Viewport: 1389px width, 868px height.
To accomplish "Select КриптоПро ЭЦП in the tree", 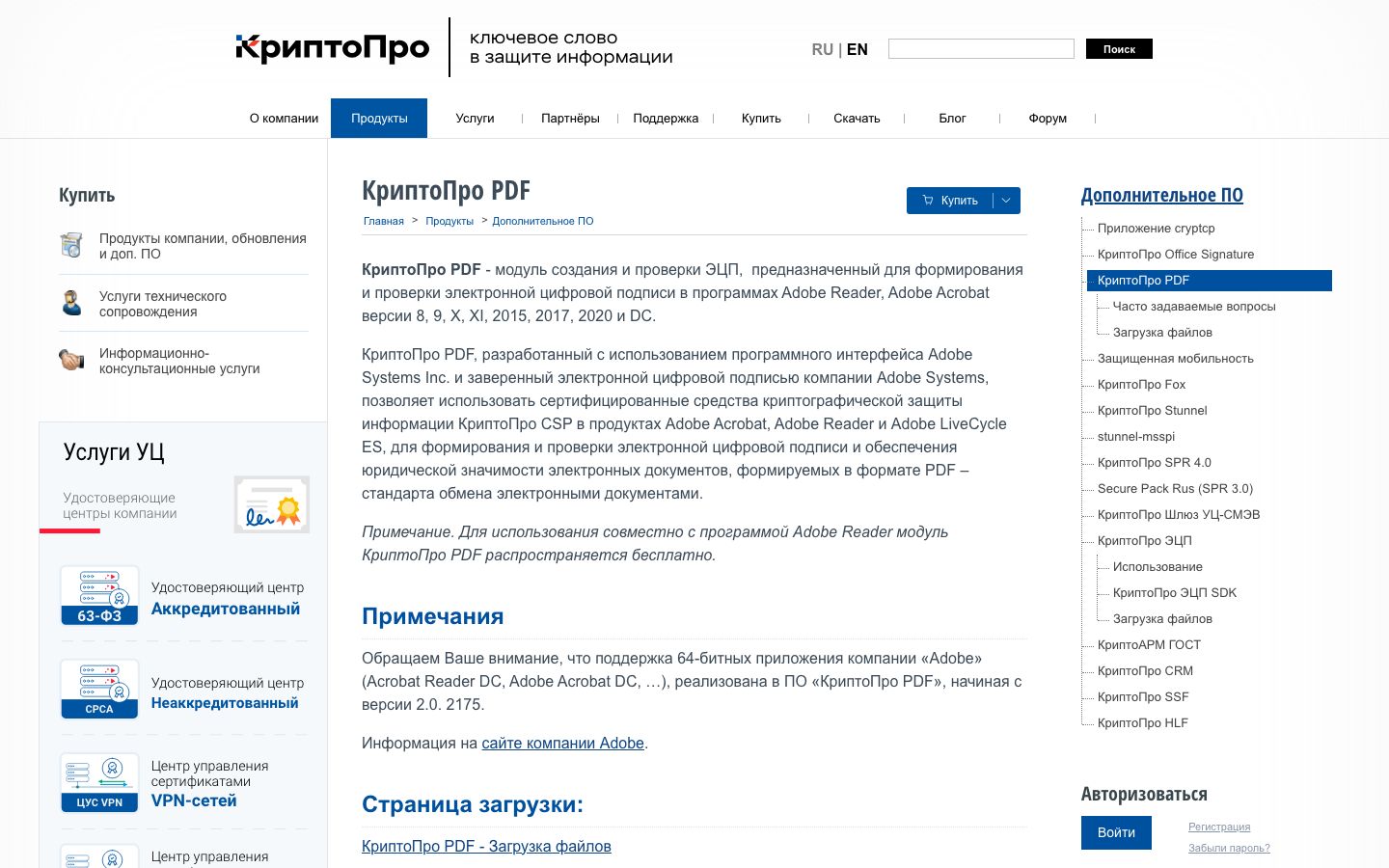I will click(1145, 541).
